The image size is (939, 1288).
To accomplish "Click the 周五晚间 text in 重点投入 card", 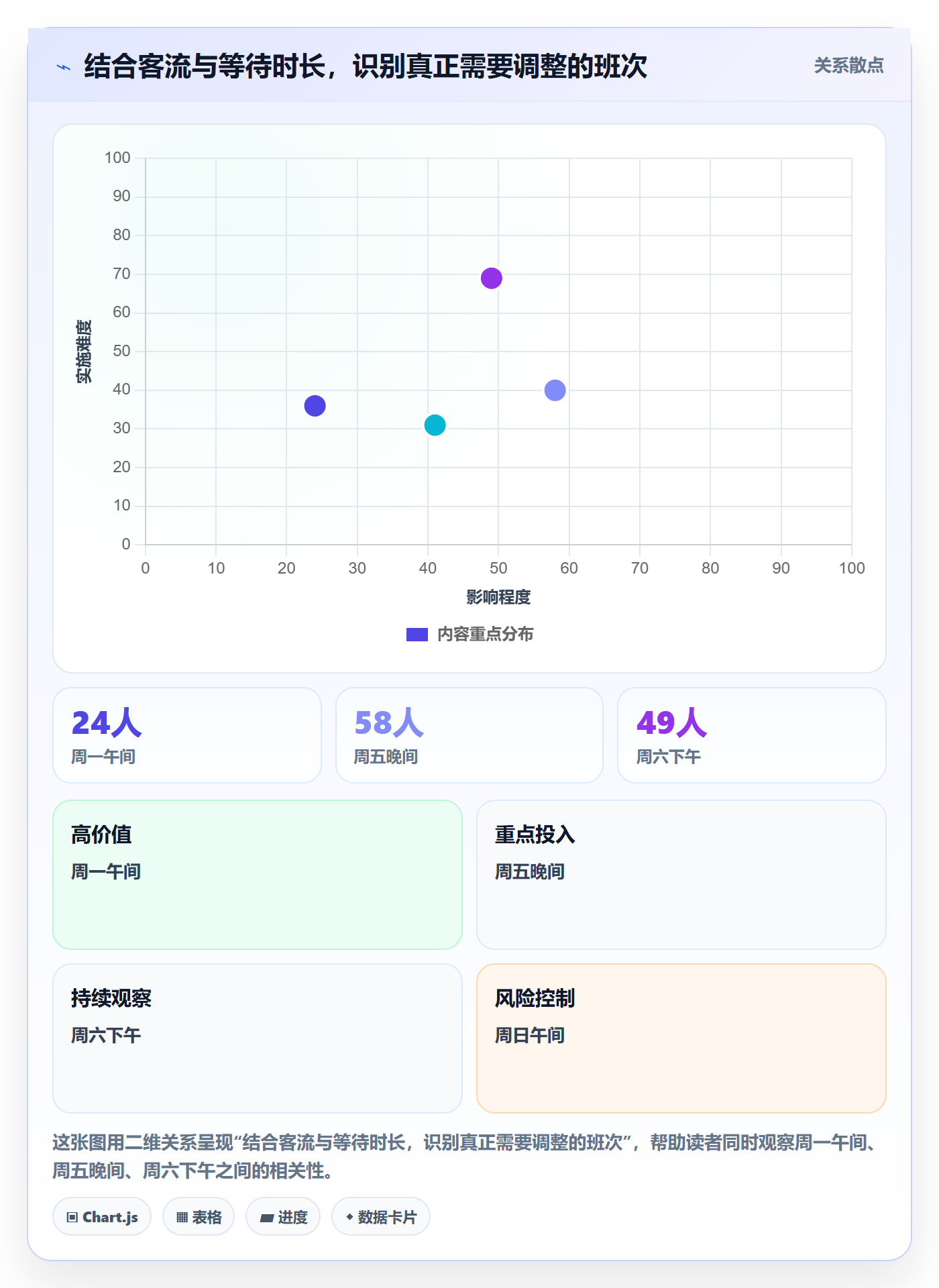I will [530, 871].
